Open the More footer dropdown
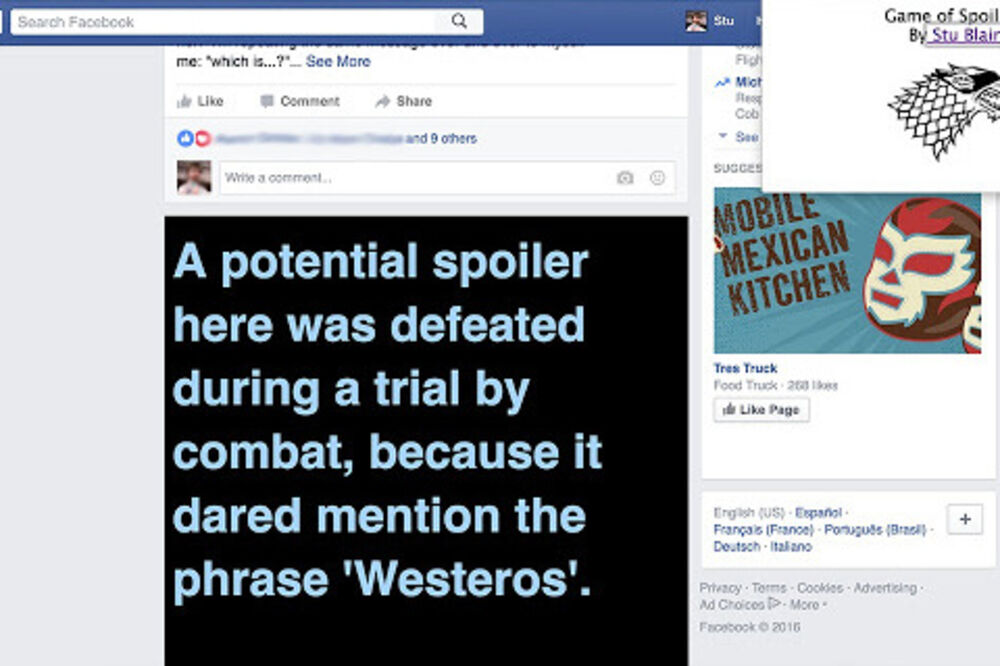Image resolution: width=1000 pixels, height=666 pixels. pos(807,605)
